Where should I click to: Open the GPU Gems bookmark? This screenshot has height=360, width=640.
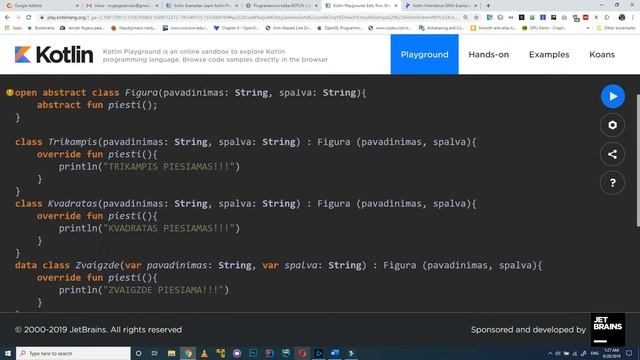pos(544,28)
